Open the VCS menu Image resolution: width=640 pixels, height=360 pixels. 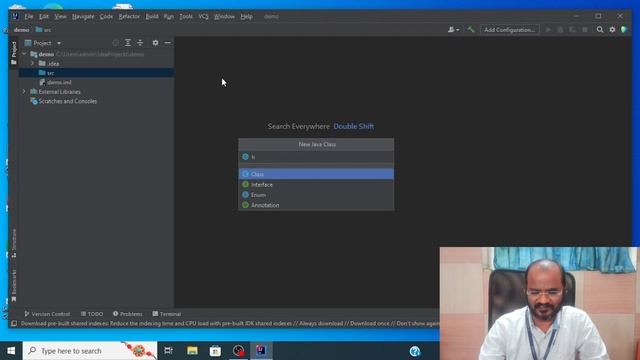203,17
